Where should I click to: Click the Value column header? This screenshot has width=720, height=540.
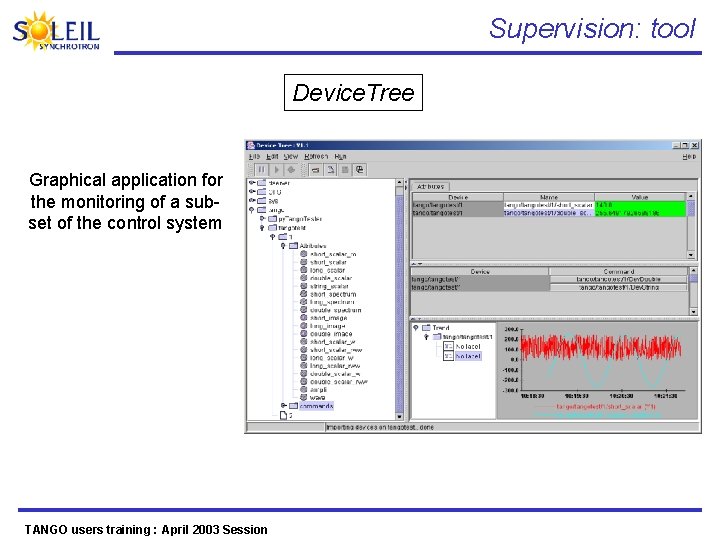point(640,197)
